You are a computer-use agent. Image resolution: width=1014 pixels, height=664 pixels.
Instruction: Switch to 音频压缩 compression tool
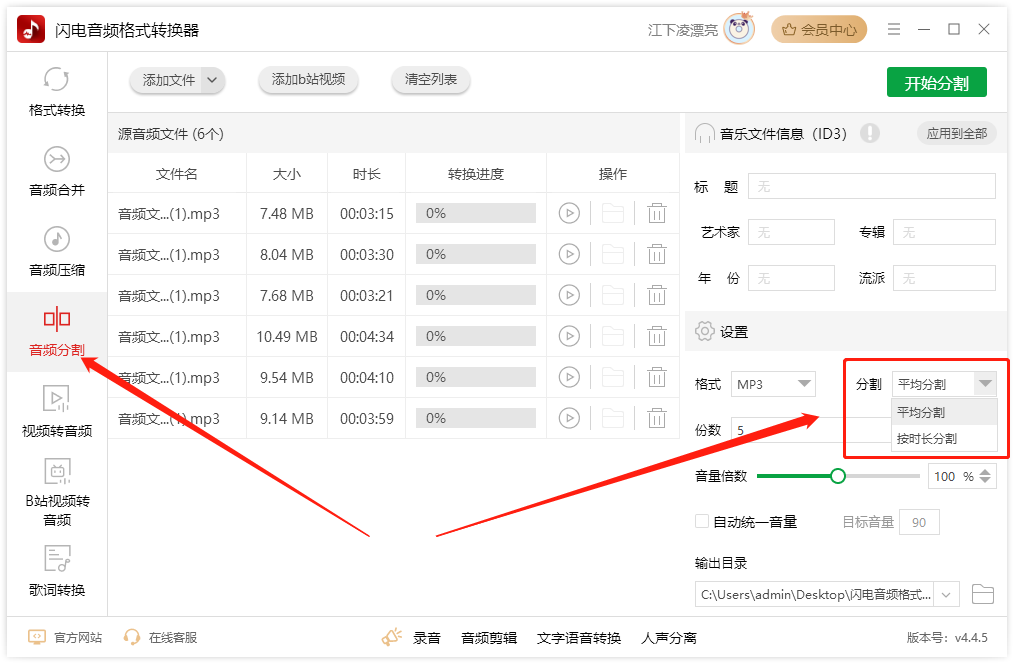point(55,253)
